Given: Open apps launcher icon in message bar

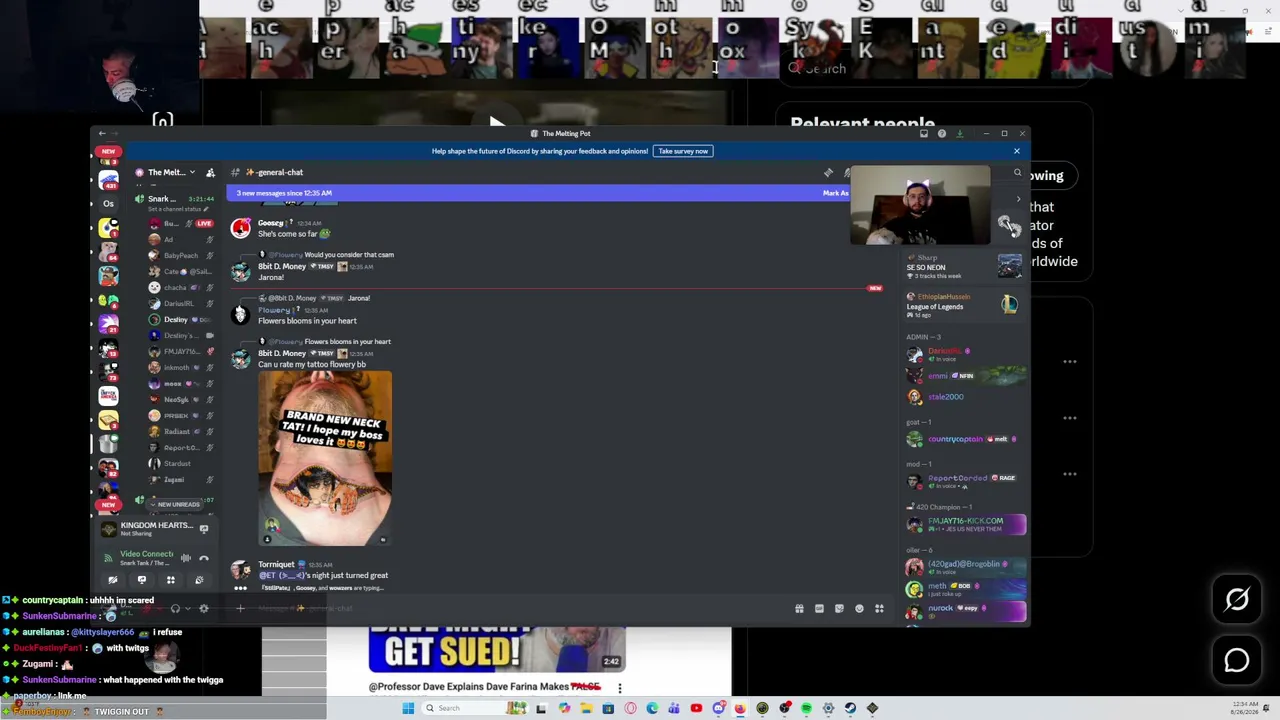Looking at the screenshot, I should (879, 608).
